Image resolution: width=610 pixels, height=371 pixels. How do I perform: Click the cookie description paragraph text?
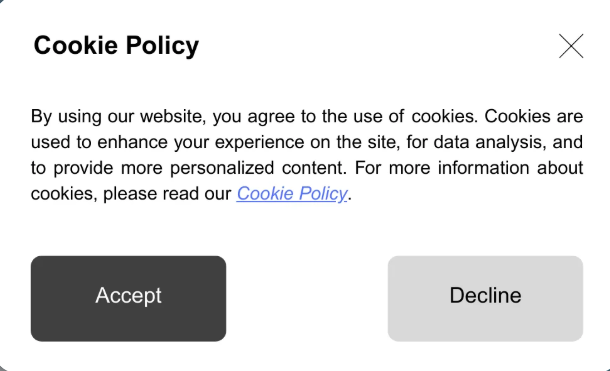click(x=307, y=155)
